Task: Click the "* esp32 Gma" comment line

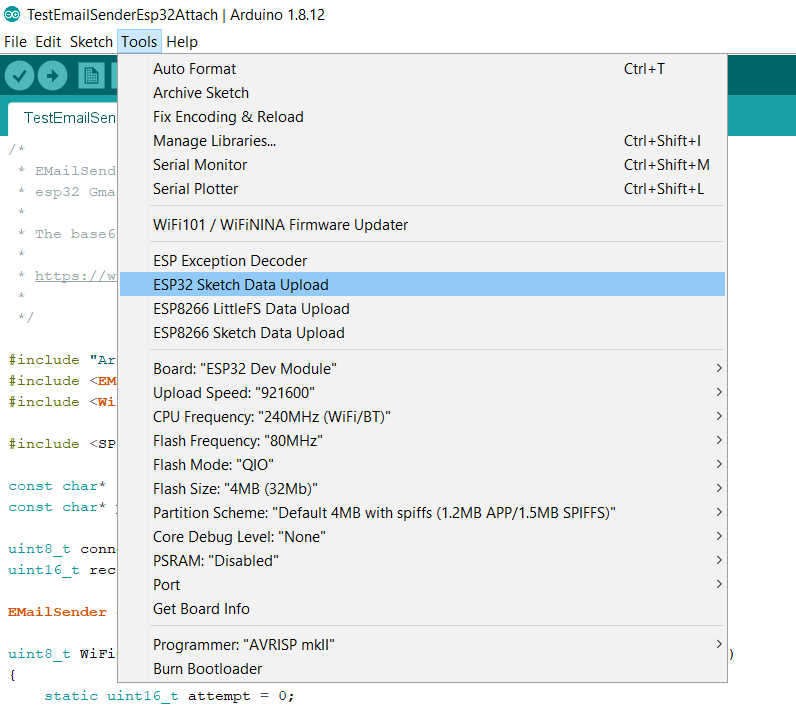Action: 67,192
